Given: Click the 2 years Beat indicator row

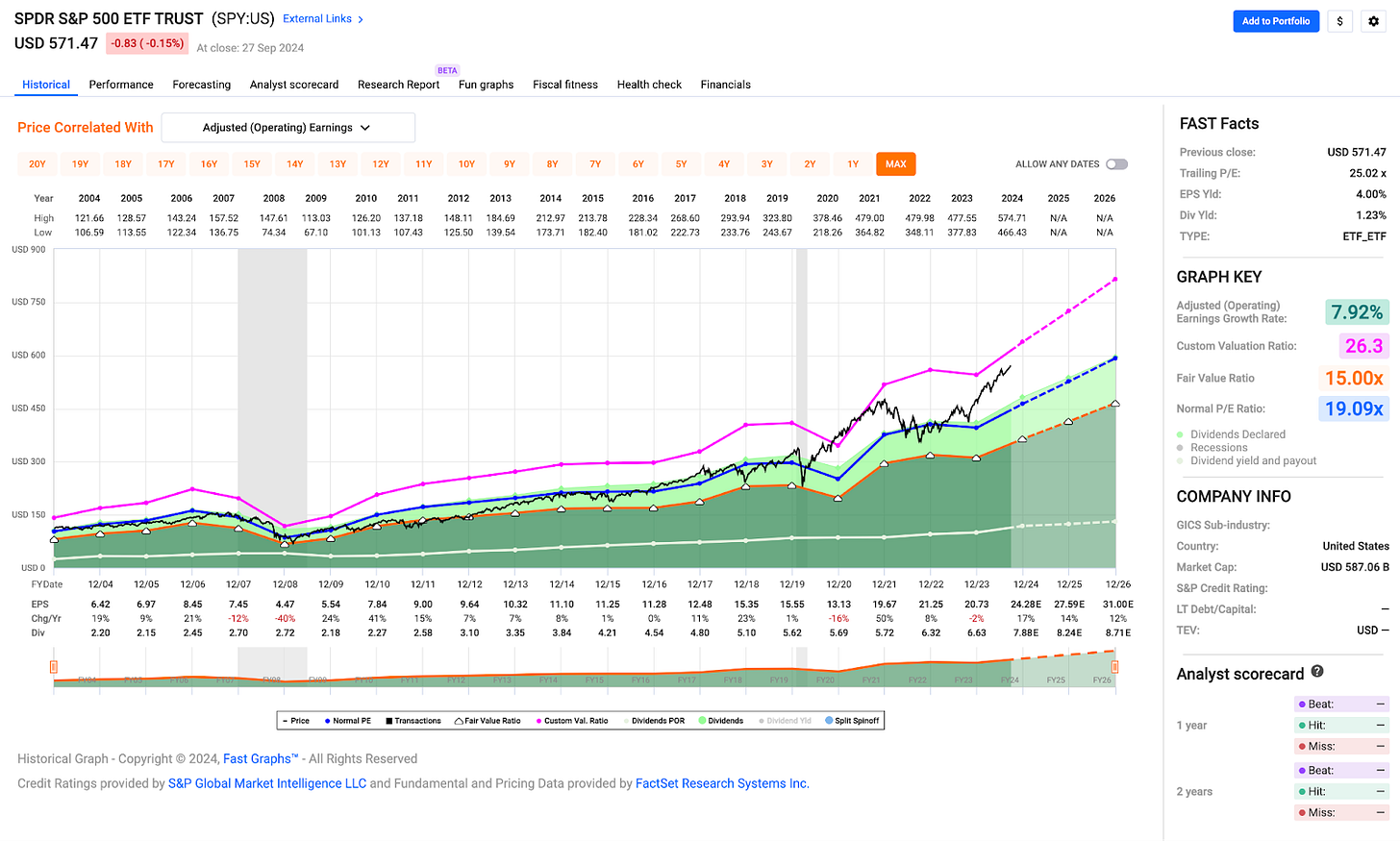Looking at the screenshot, I should 1342,771.
